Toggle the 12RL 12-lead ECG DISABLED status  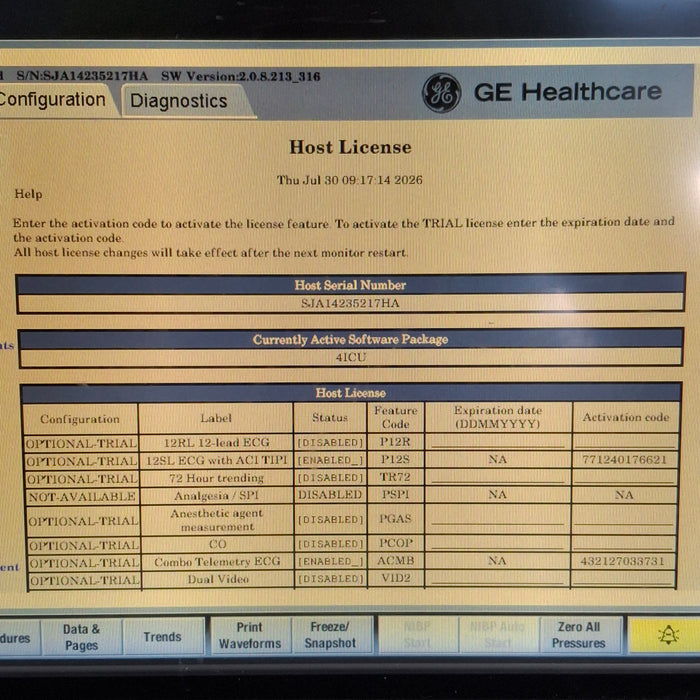(x=330, y=442)
